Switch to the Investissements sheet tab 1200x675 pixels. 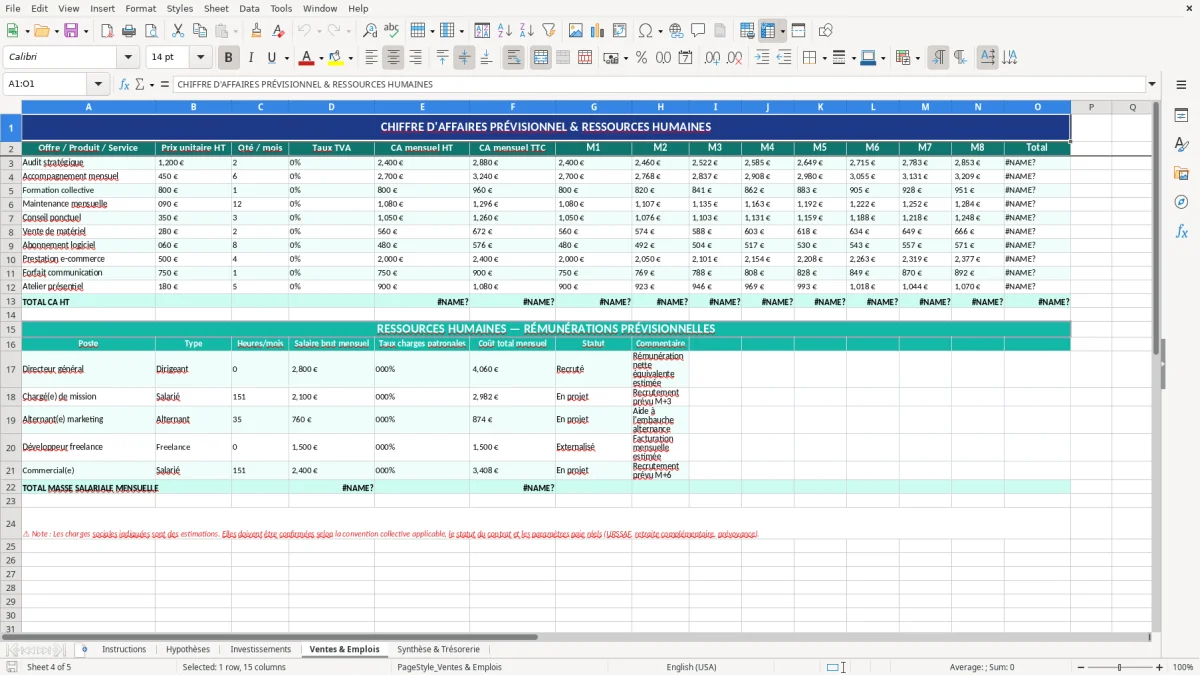pyautogui.click(x=260, y=649)
